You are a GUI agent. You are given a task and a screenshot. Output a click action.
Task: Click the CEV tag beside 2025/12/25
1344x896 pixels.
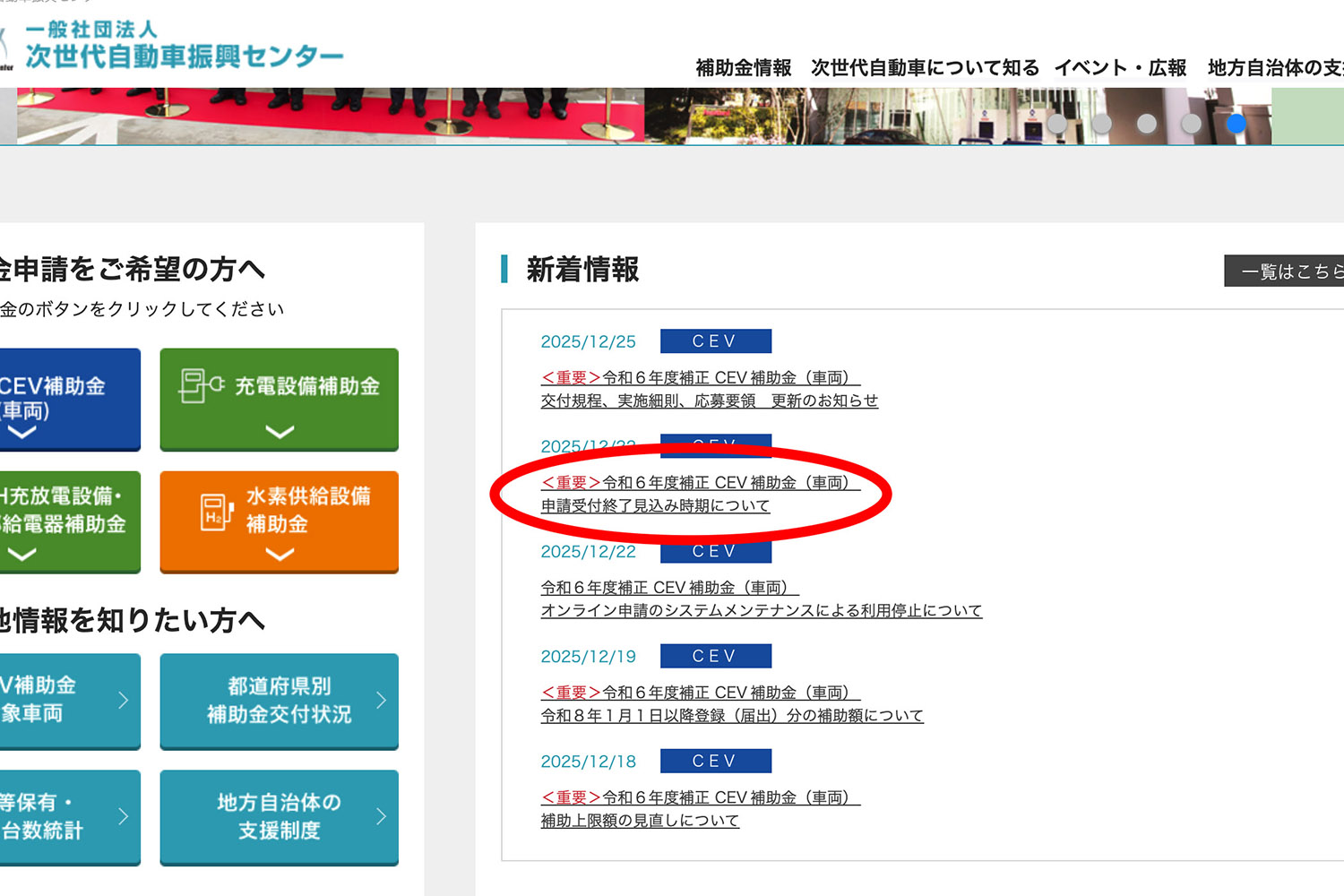[x=715, y=341]
